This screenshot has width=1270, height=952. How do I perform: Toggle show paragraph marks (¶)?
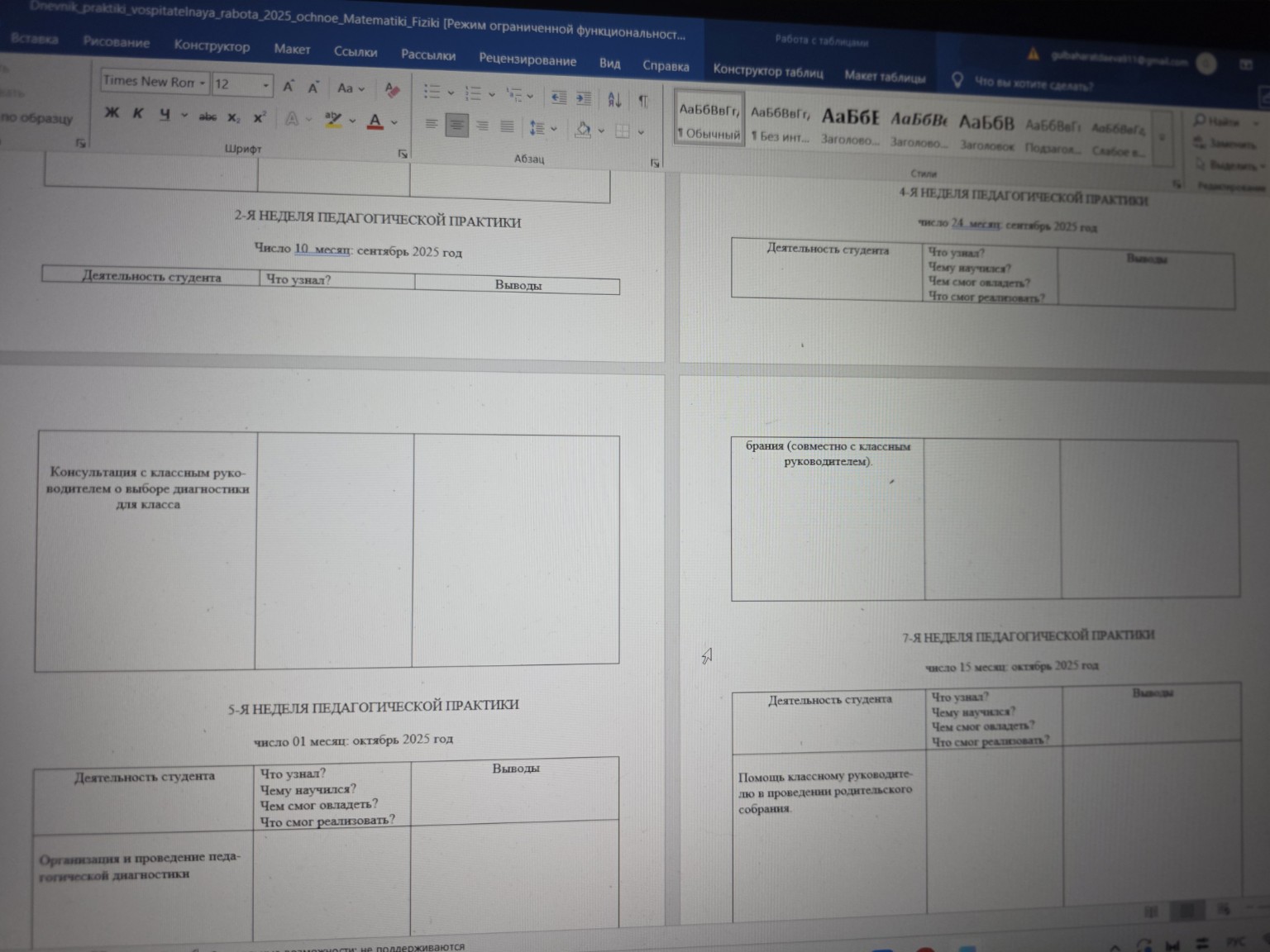642,101
